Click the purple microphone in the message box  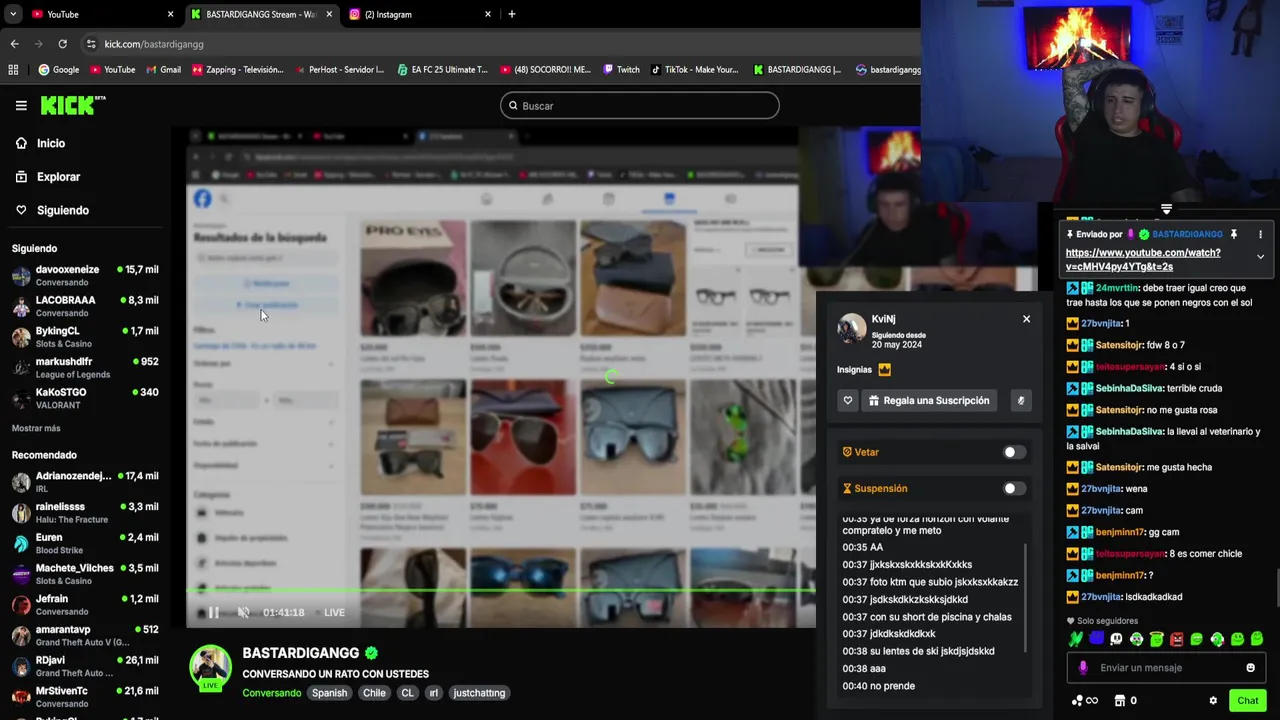[x=1083, y=668]
